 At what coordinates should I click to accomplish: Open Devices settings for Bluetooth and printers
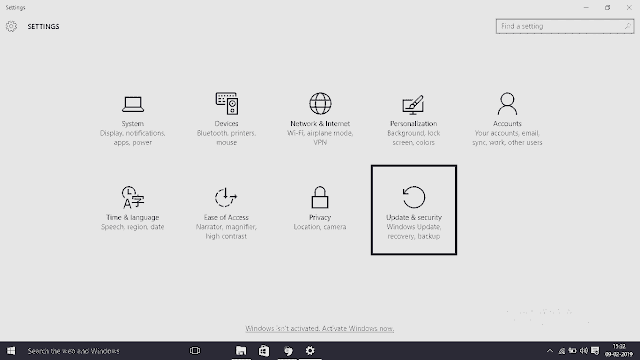[227, 120]
